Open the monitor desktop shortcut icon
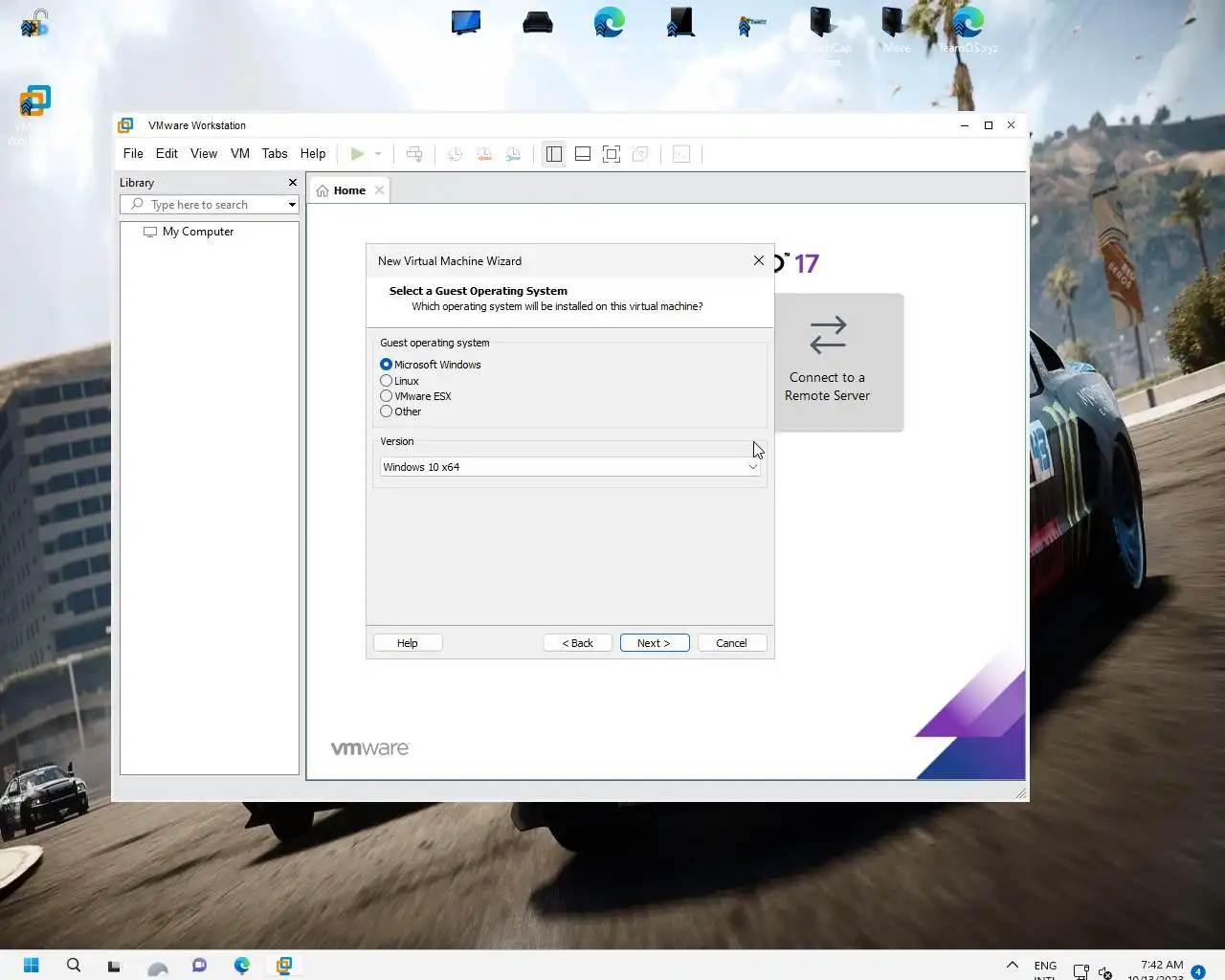The height and width of the screenshot is (980, 1225). [466, 22]
